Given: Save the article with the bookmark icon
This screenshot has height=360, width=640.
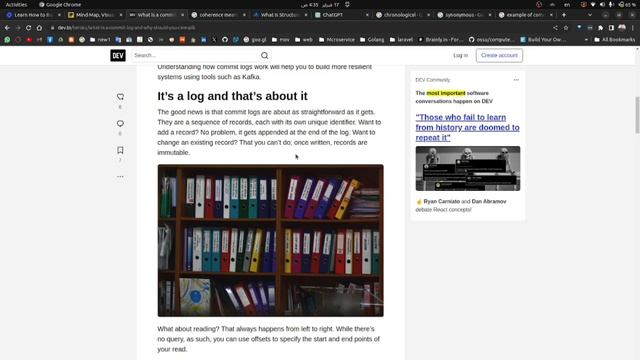Looking at the screenshot, I should click(120, 150).
